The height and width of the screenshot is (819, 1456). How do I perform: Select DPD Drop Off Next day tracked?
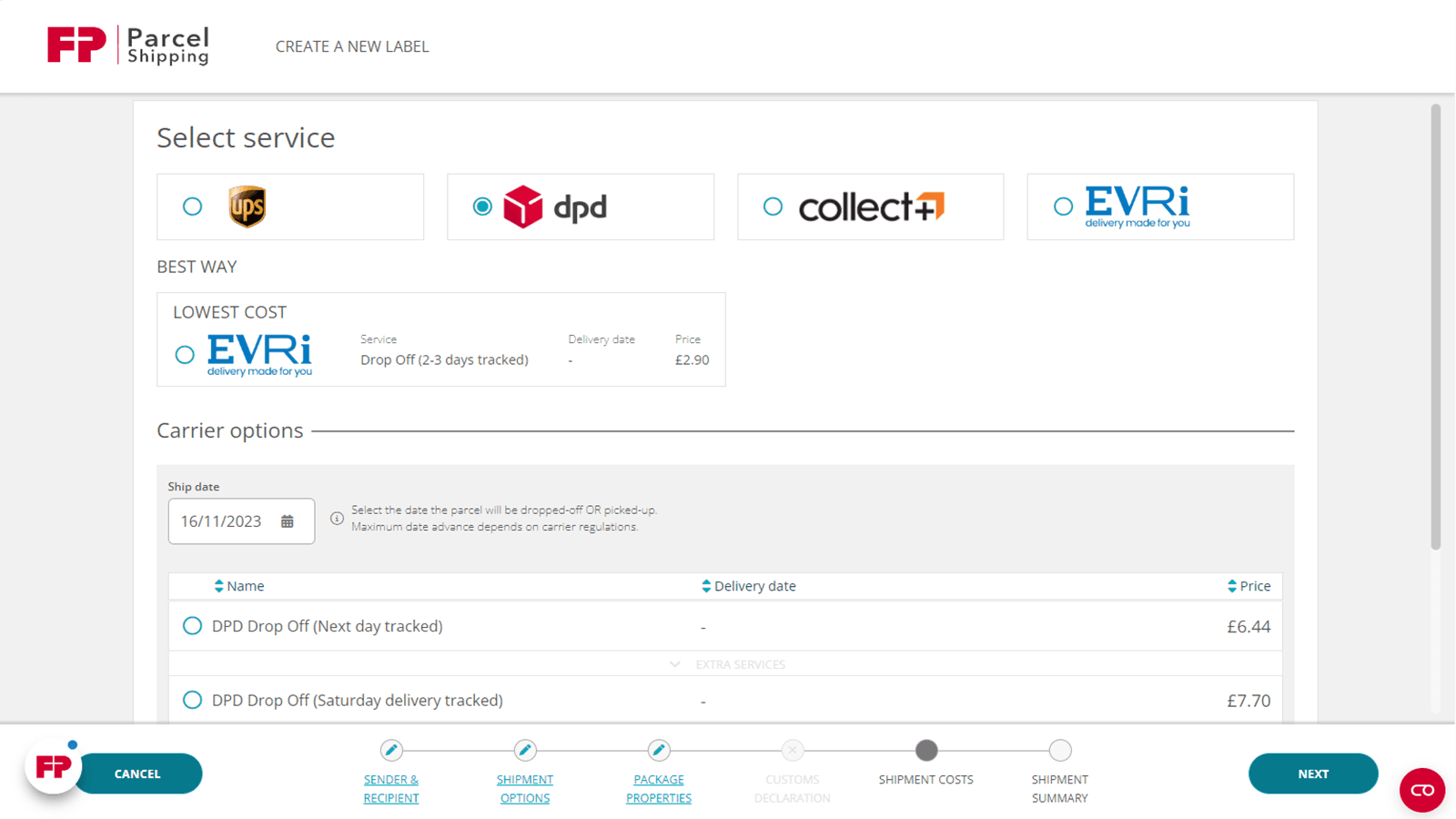[x=192, y=626]
